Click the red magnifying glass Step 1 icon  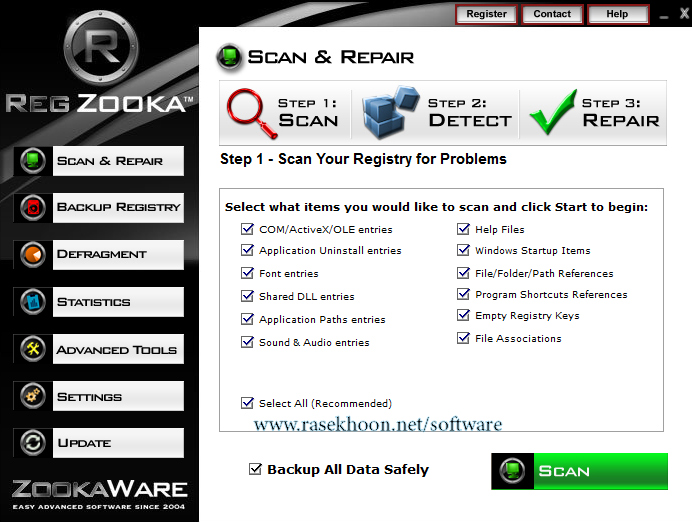(251, 113)
